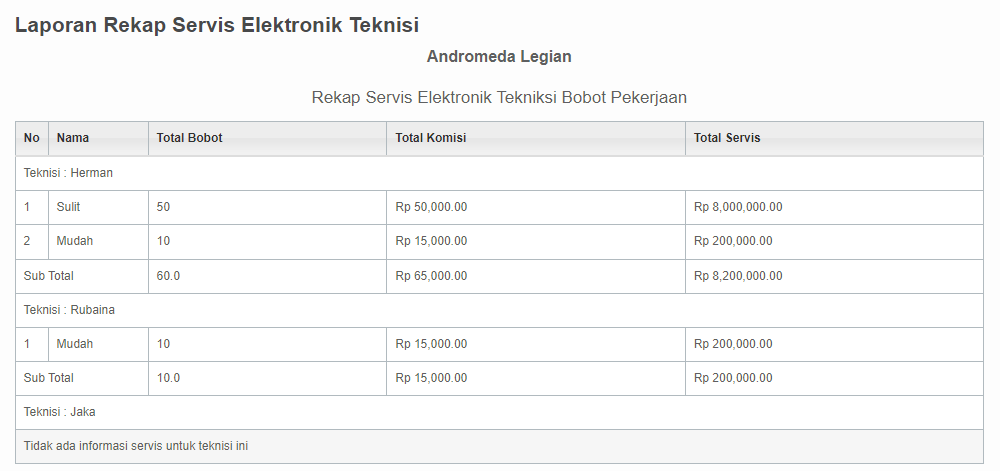This screenshot has width=1000, height=471.
Task: Click the 'Sulit' name cell
Action: point(98,207)
